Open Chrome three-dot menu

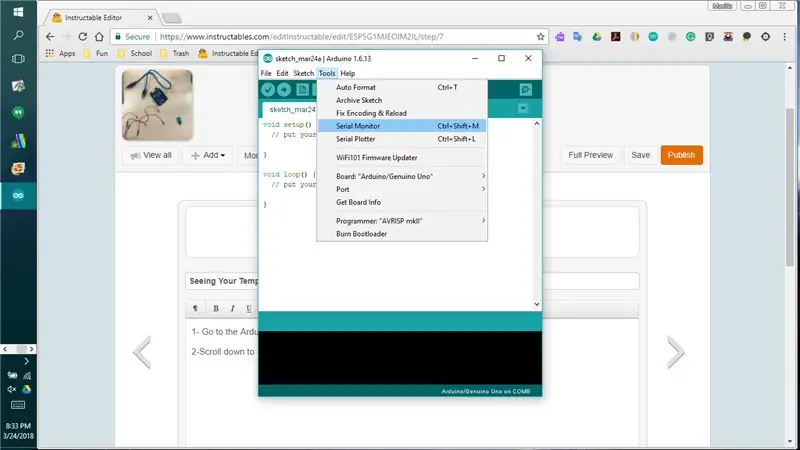[785, 37]
